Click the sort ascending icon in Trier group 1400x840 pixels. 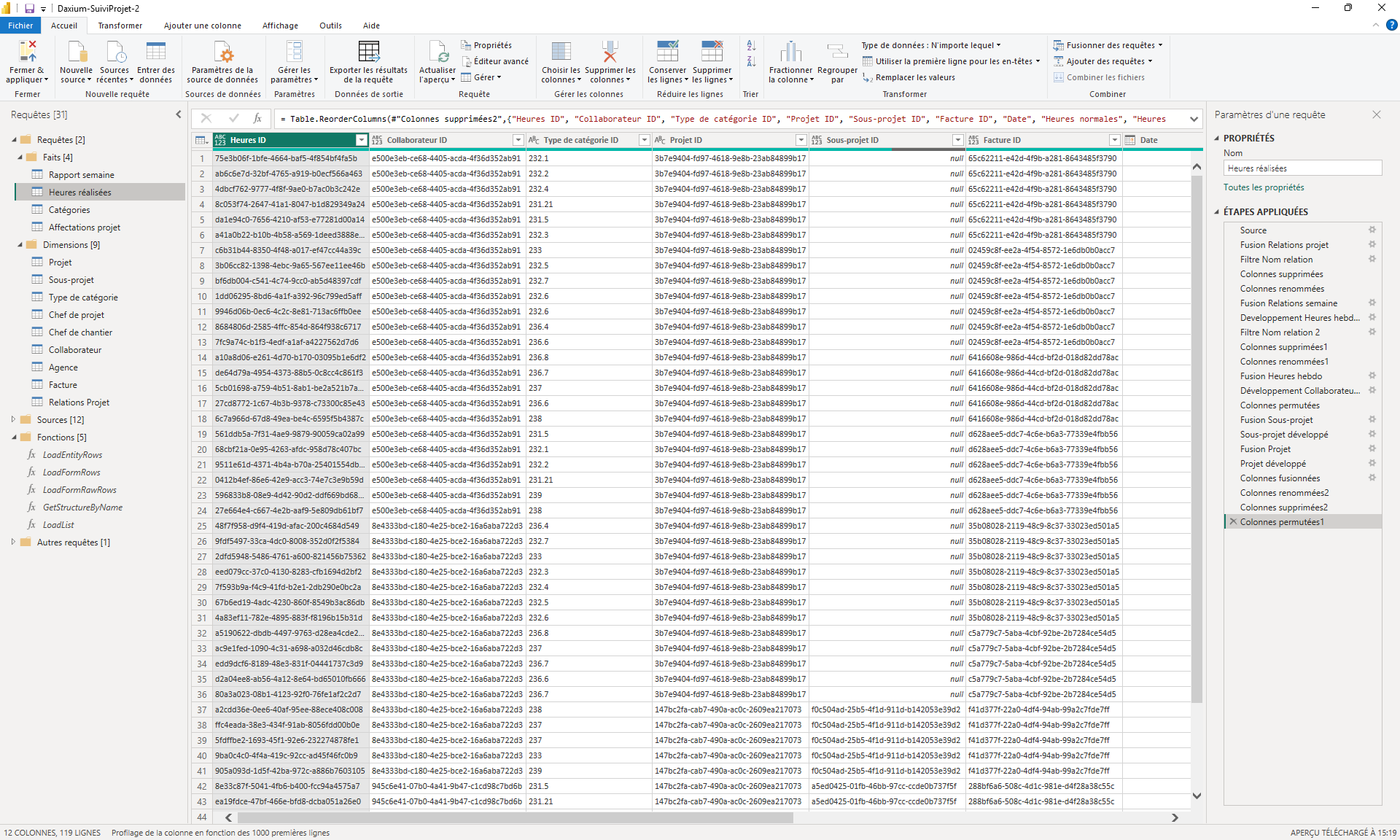[x=750, y=45]
